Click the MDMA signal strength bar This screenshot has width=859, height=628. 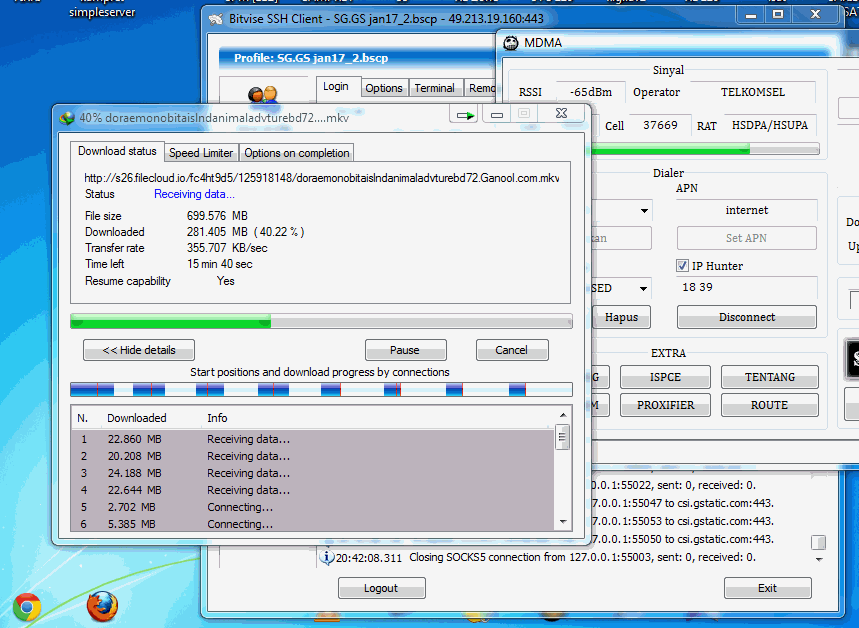(705, 149)
